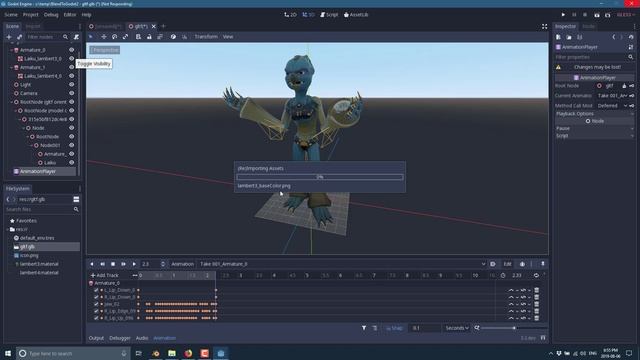Toggle visibility of Laku_lambert3_0 mesh
Screen dimensions: 640x360
tap(71, 58)
